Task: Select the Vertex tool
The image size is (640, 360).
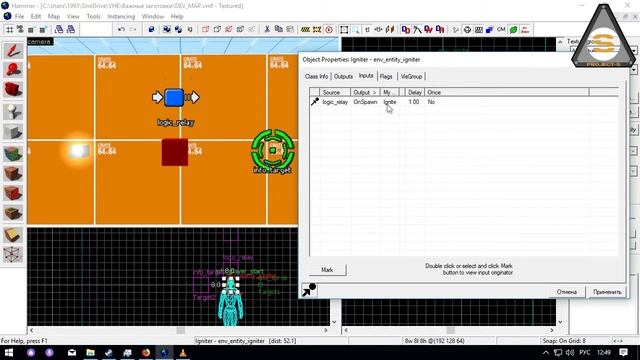Action: (x=13, y=254)
